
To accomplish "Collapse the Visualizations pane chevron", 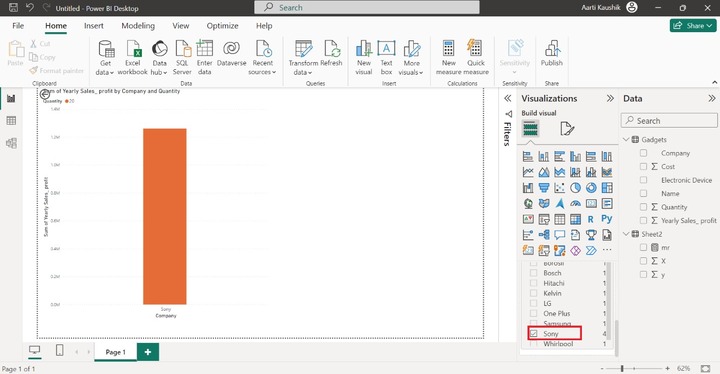I will pos(610,98).
